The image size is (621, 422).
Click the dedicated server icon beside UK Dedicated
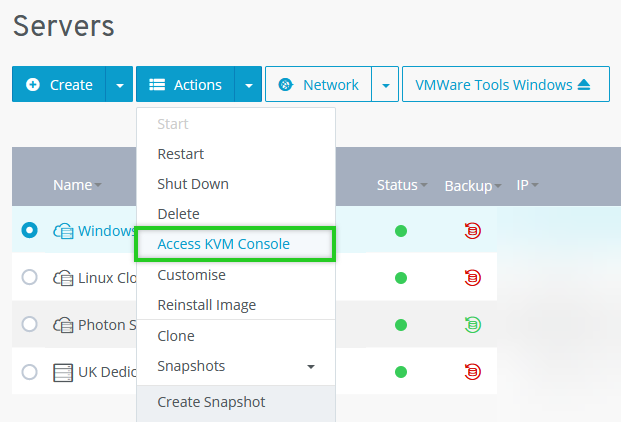63,372
